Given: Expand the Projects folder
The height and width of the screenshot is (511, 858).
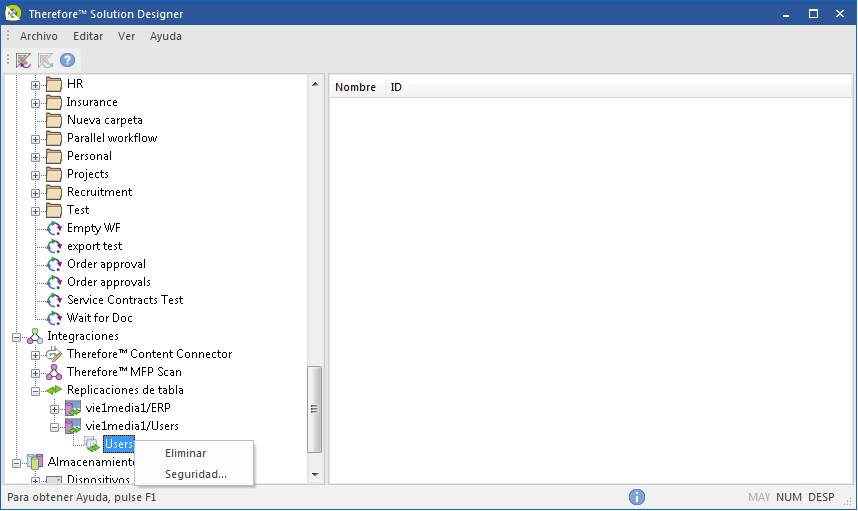Looking at the screenshot, I should tap(35, 176).
